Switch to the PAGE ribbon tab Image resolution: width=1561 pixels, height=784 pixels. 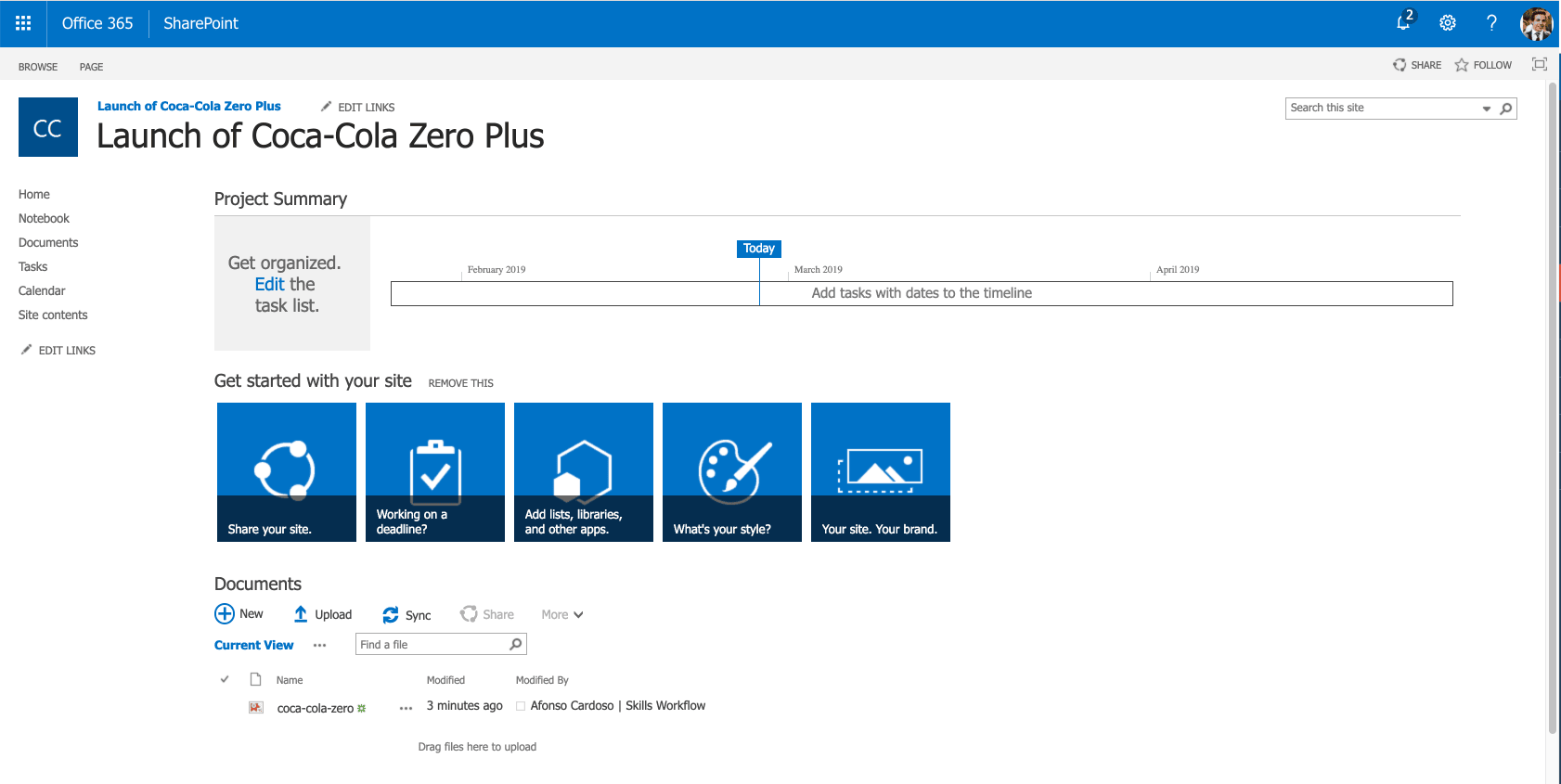pos(91,67)
